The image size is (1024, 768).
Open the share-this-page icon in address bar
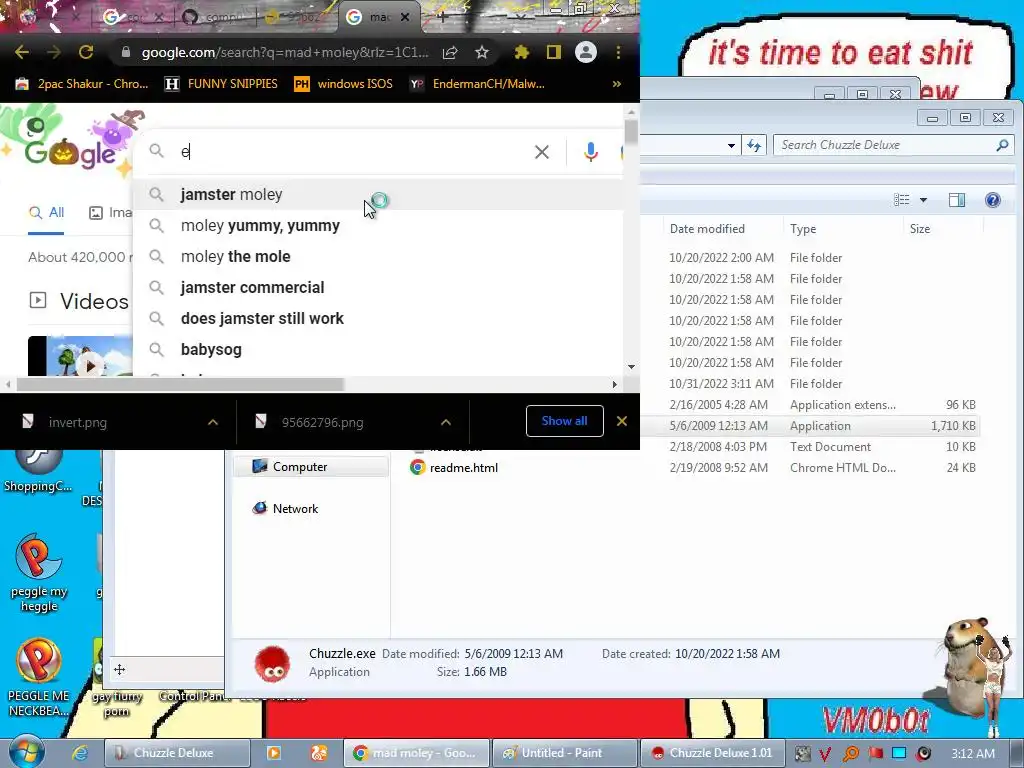click(450, 52)
